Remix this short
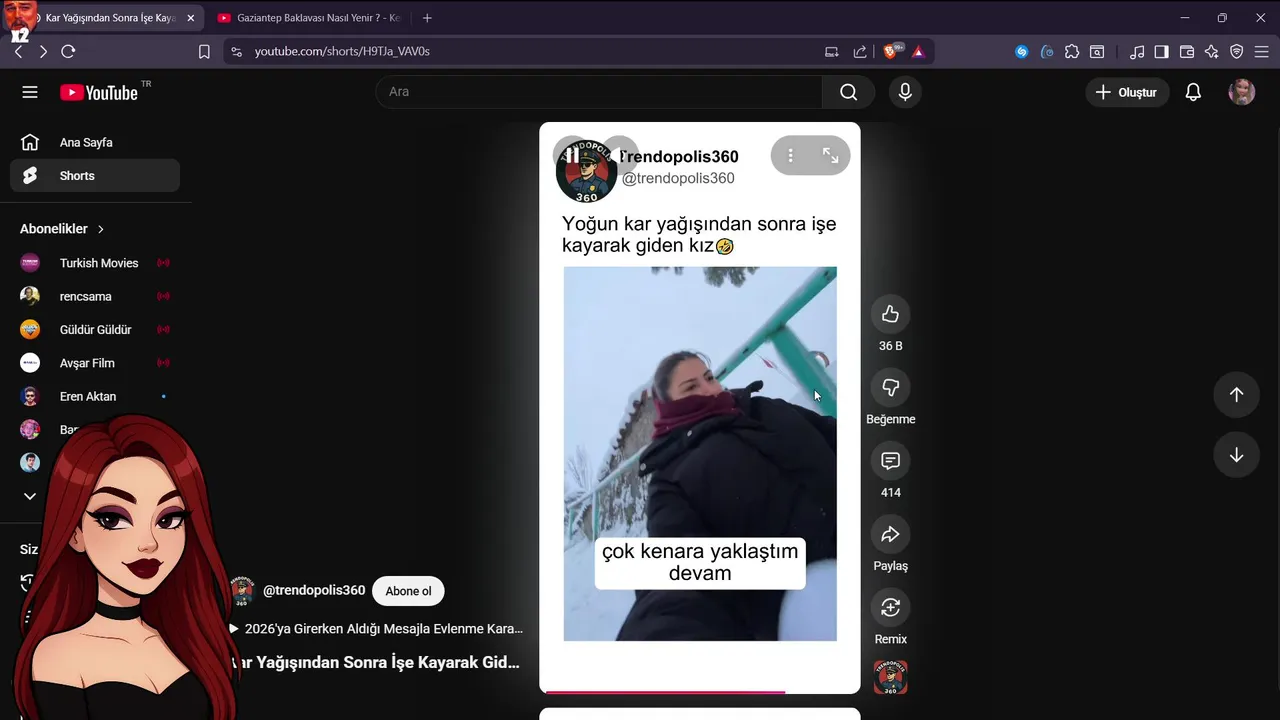 pos(890,607)
